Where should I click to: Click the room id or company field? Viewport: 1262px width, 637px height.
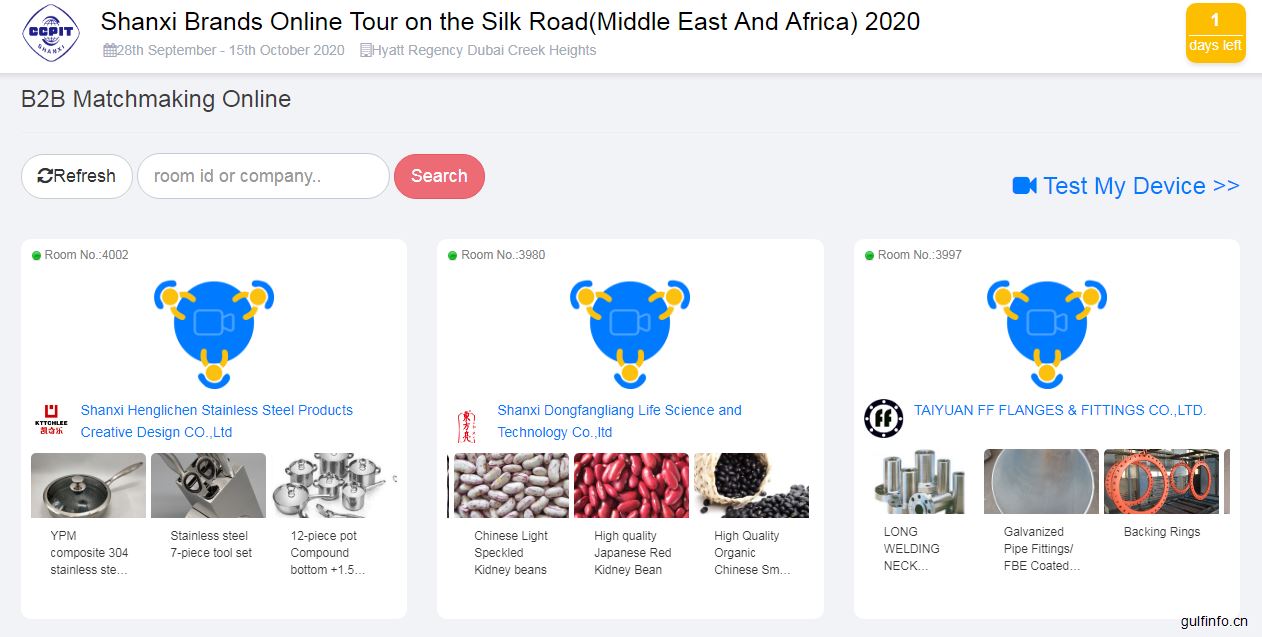[263, 176]
